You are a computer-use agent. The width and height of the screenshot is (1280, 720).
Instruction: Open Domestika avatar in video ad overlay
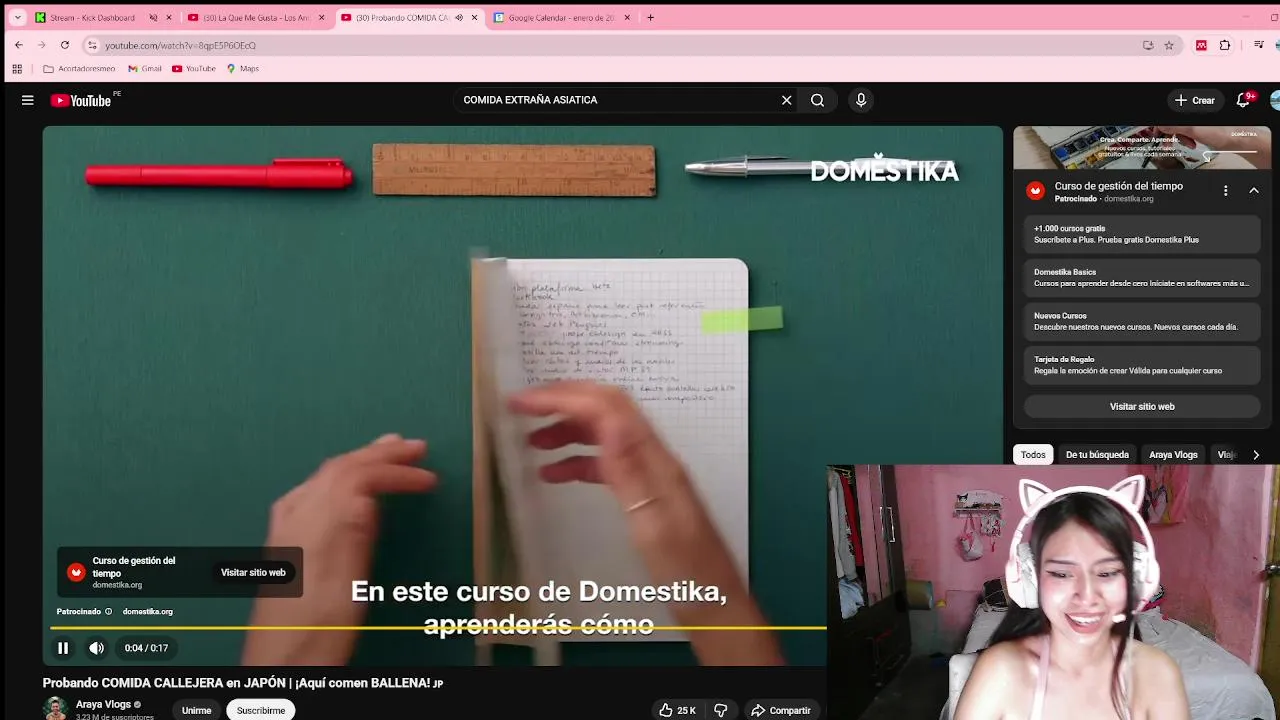76,572
